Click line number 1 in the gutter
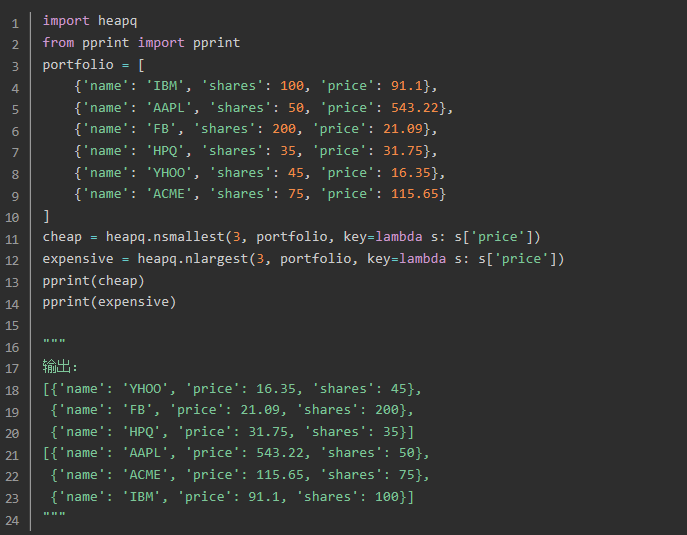Viewport: 687px width, 535px height. [15, 21]
